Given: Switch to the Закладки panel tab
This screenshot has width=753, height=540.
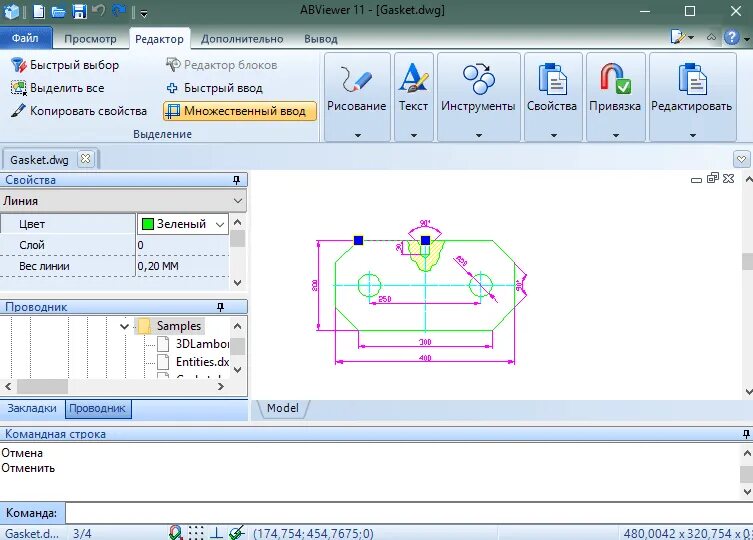Looking at the screenshot, I should (32, 408).
